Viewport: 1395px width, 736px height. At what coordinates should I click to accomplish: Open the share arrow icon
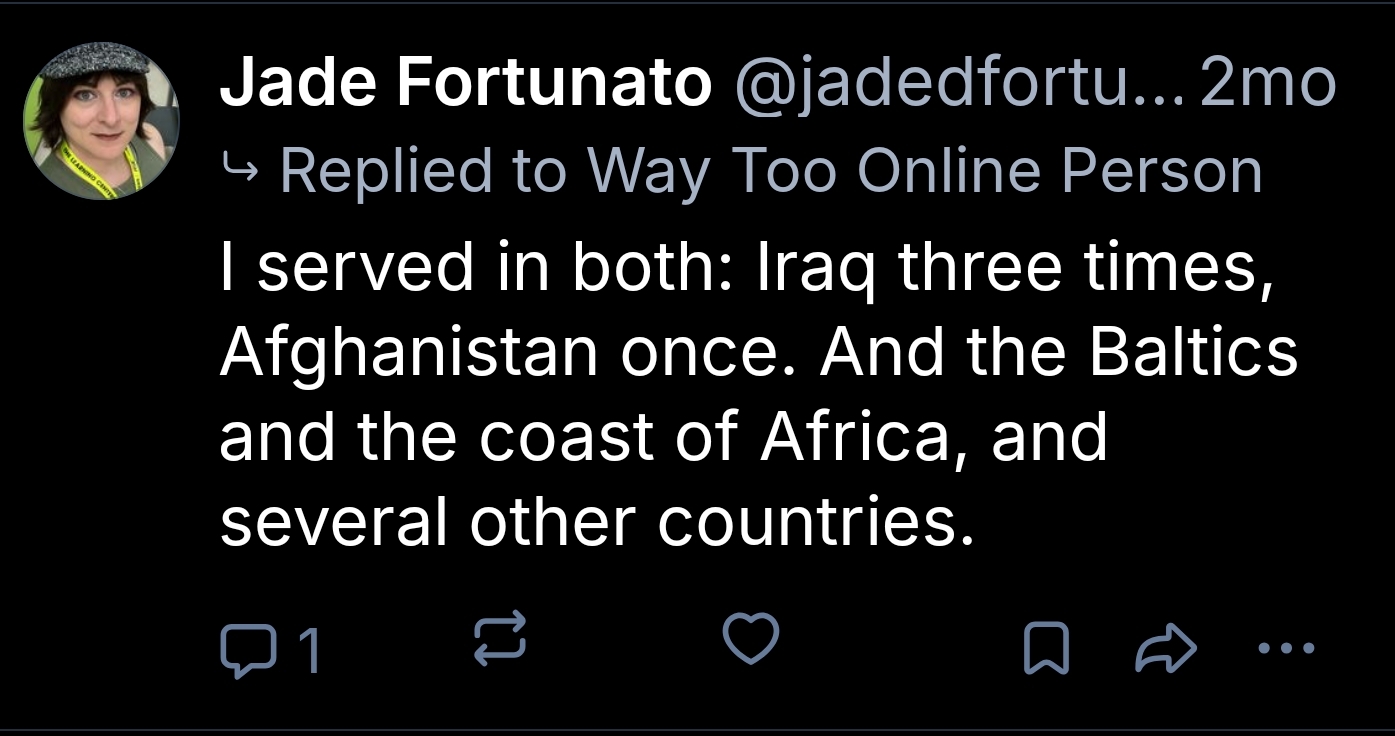click(1166, 650)
